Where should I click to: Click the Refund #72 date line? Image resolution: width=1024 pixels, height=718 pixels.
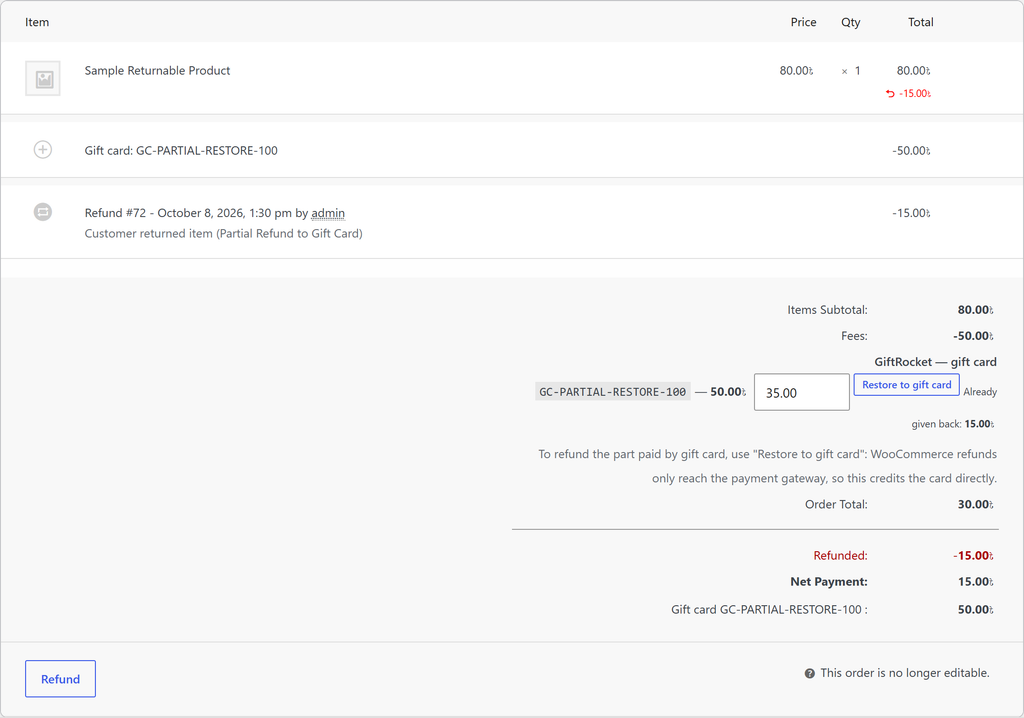coord(214,213)
